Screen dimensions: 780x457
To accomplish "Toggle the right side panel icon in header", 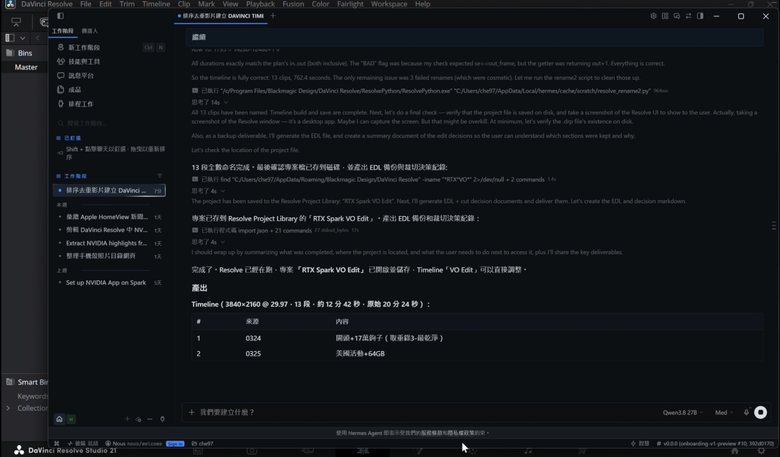I will (x=700, y=16).
